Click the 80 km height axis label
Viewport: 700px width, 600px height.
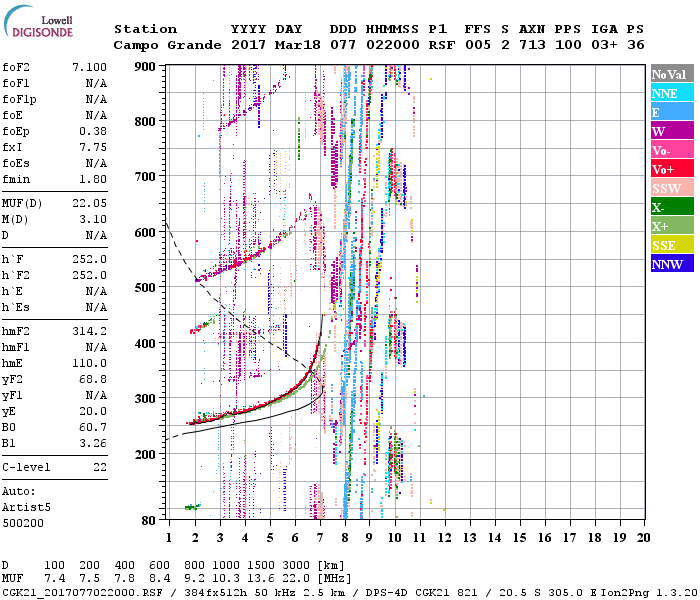[x=149, y=521]
